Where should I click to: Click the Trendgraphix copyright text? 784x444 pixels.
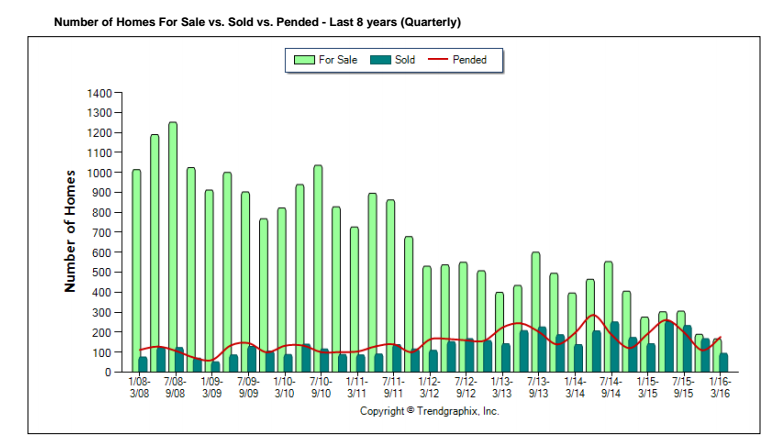click(x=429, y=411)
